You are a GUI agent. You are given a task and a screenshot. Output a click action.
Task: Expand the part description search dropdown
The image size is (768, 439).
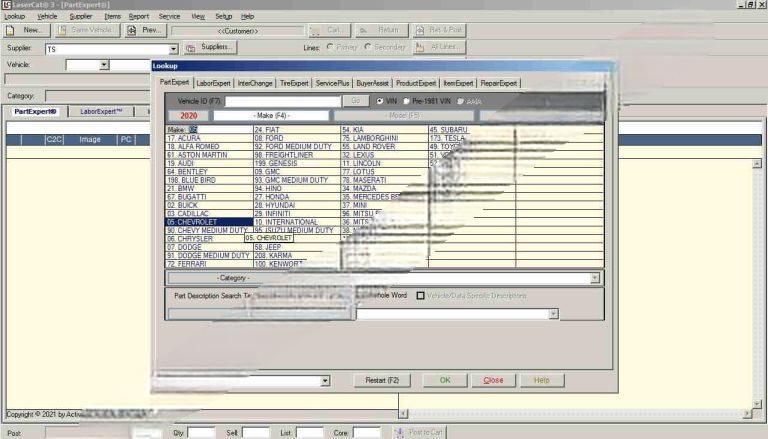click(x=553, y=314)
